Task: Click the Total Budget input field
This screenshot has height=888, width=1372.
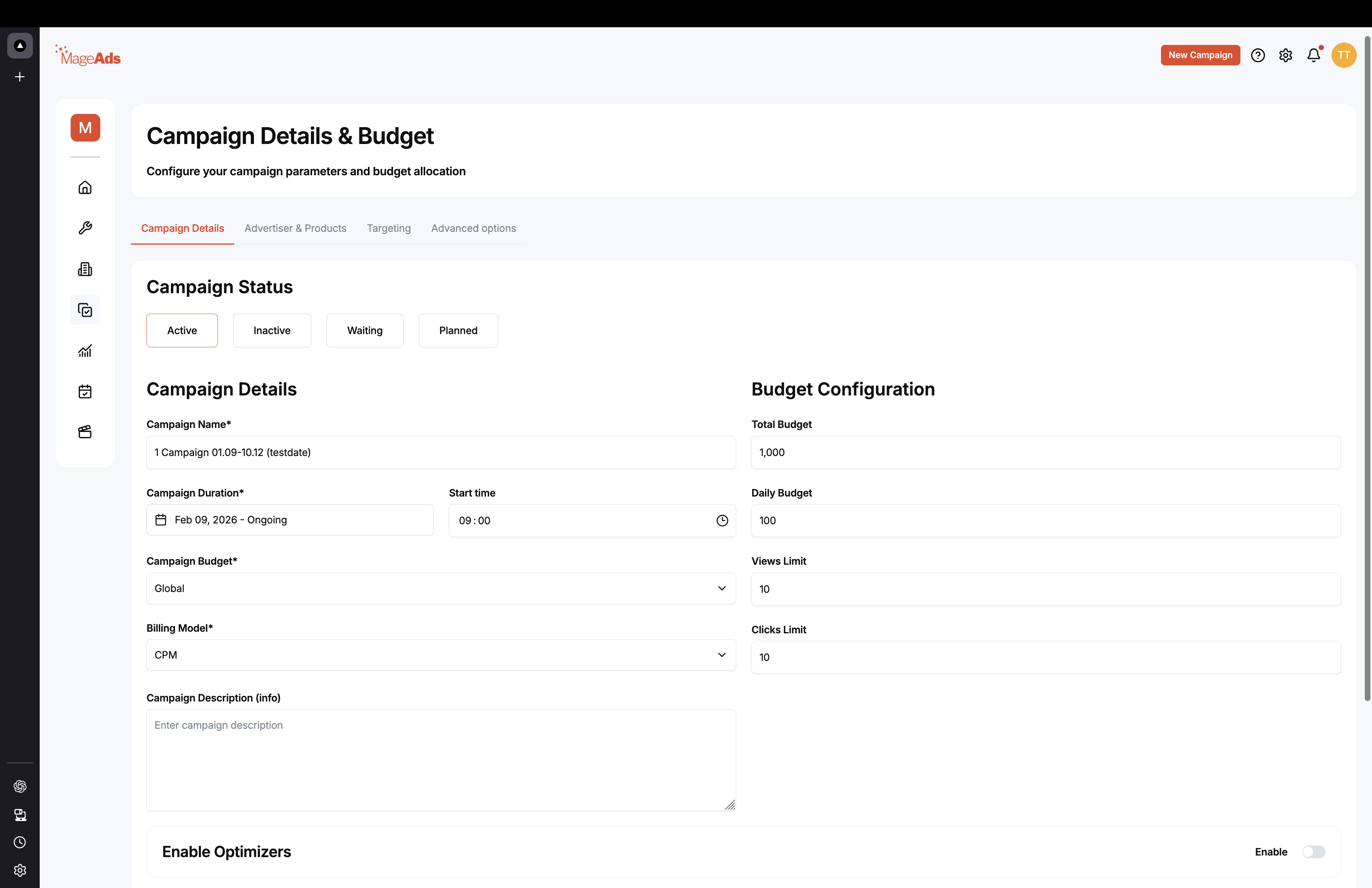Action: 1046,452
